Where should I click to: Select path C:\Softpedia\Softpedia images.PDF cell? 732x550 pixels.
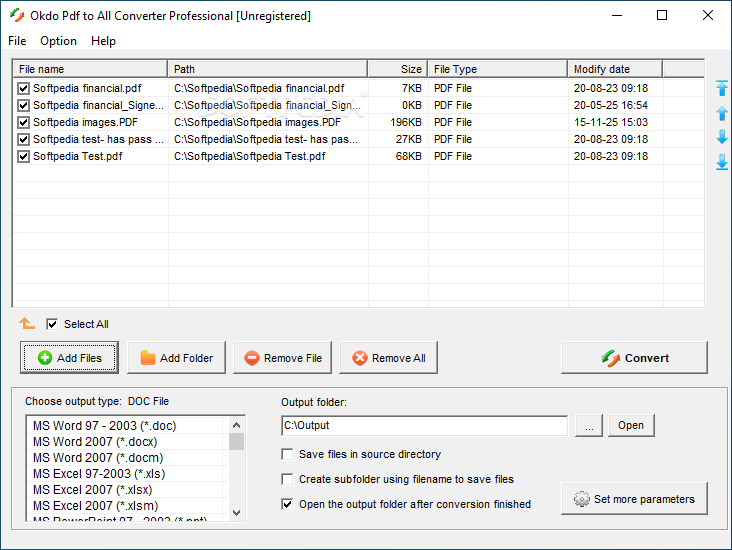(268, 122)
